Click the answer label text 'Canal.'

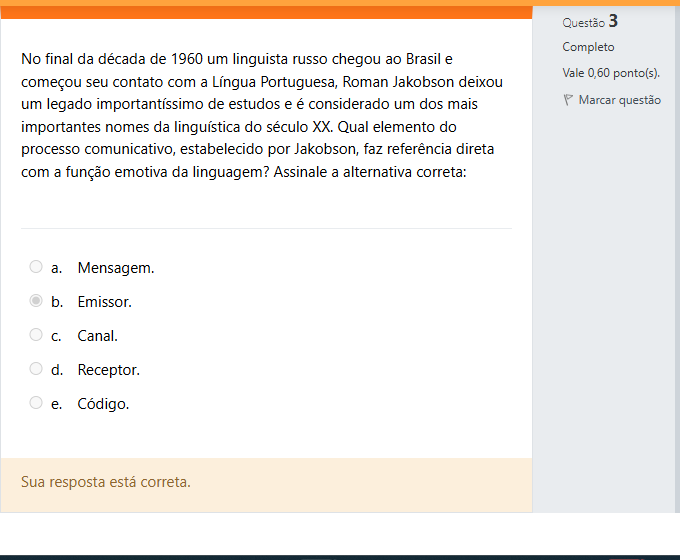point(97,336)
